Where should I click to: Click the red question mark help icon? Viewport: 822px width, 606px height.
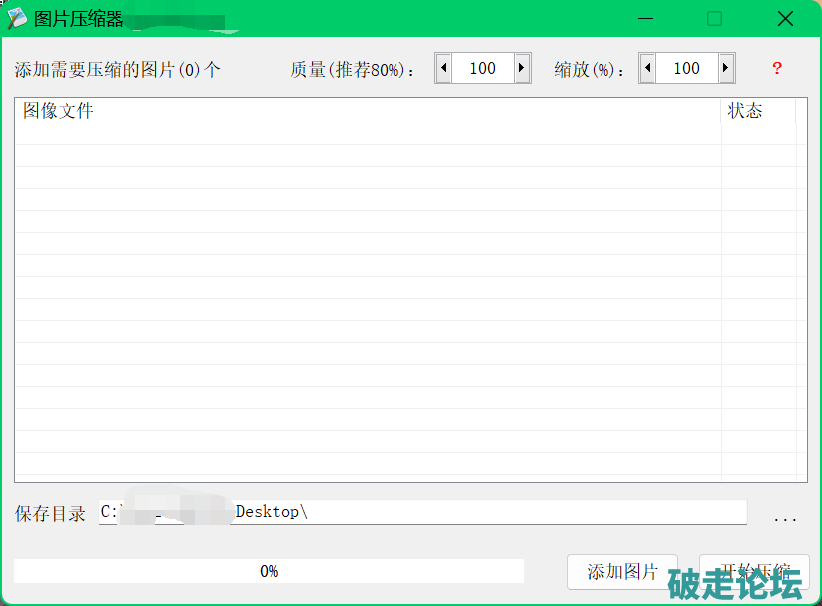pos(776,68)
